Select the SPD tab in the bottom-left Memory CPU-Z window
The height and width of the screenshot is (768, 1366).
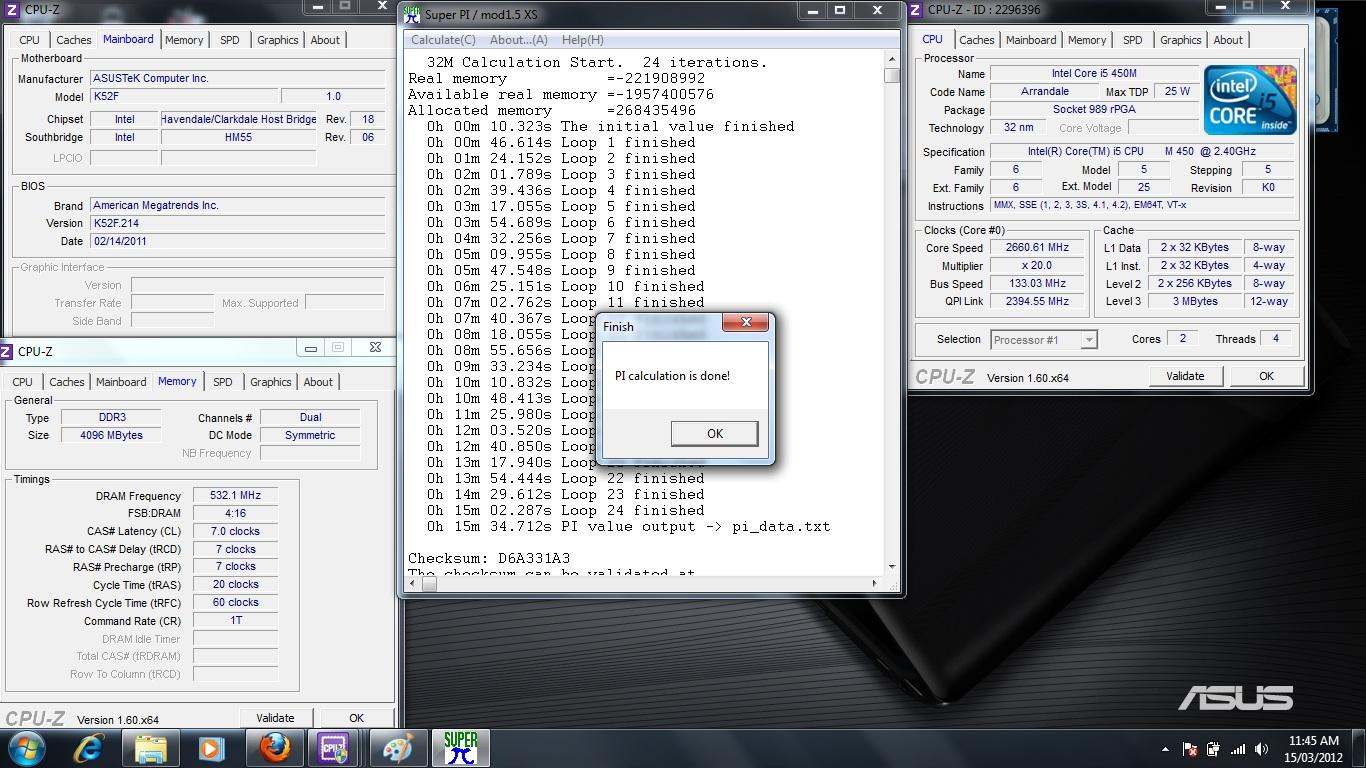pyautogui.click(x=223, y=382)
